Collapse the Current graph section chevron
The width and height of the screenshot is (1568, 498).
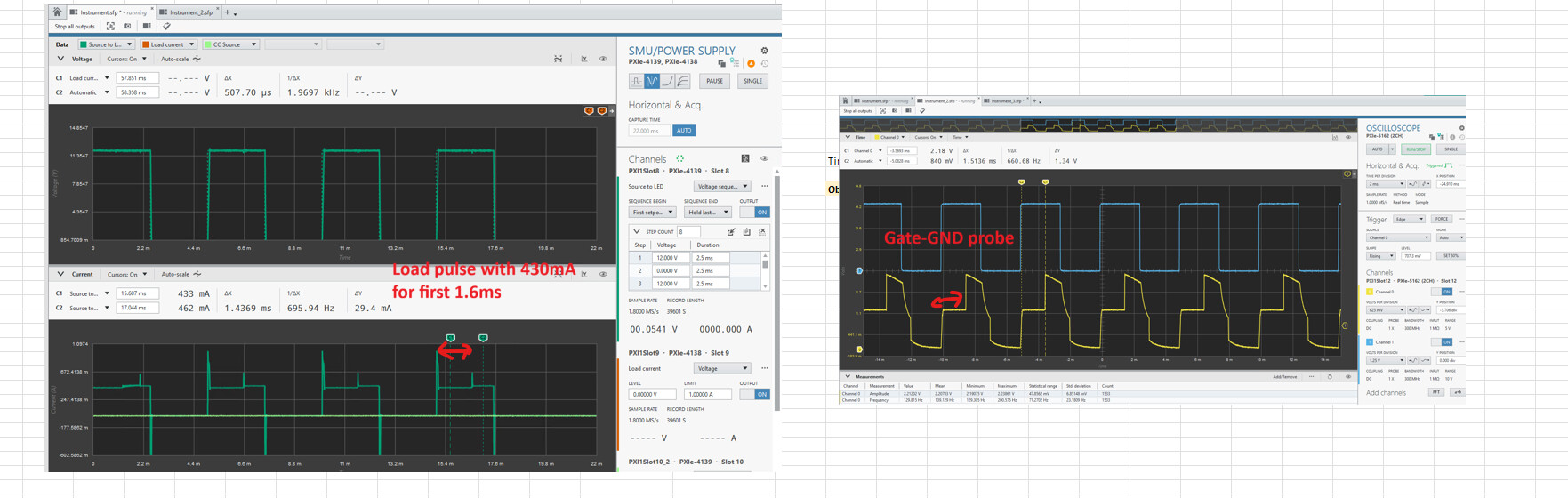pyautogui.click(x=60, y=274)
